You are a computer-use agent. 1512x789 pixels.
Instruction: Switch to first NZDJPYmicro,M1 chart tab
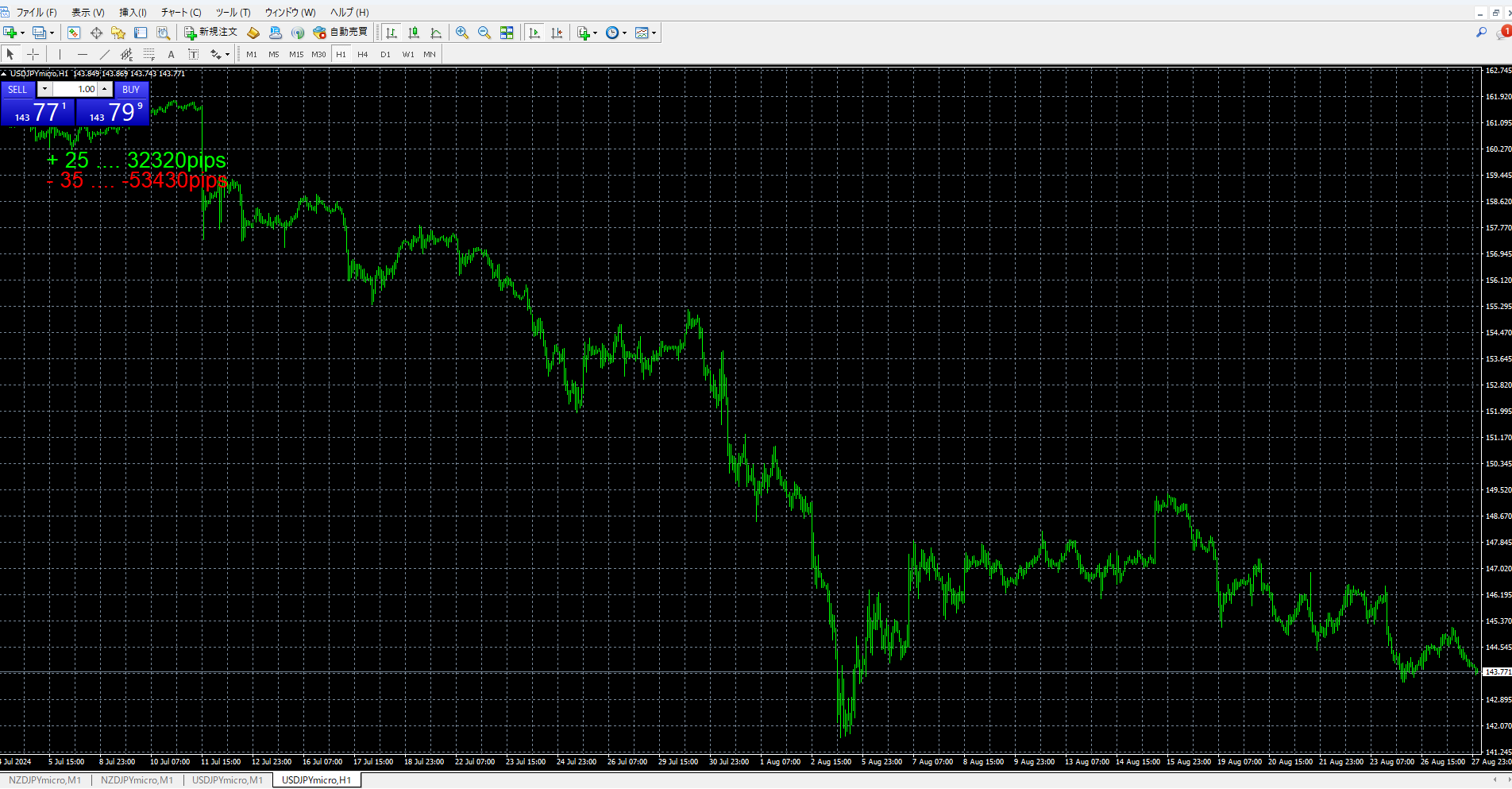pos(45,780)
